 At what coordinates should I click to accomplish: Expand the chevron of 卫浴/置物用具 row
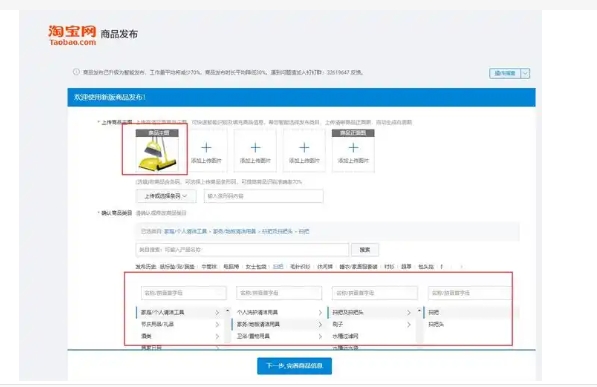[x=320, y=336]
